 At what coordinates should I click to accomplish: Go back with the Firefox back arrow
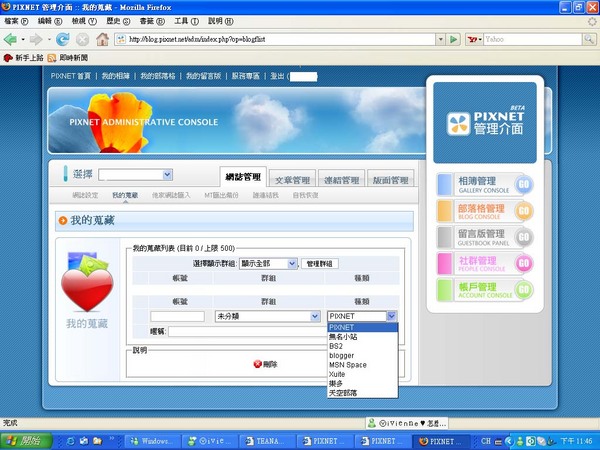(x=10, y=39)
